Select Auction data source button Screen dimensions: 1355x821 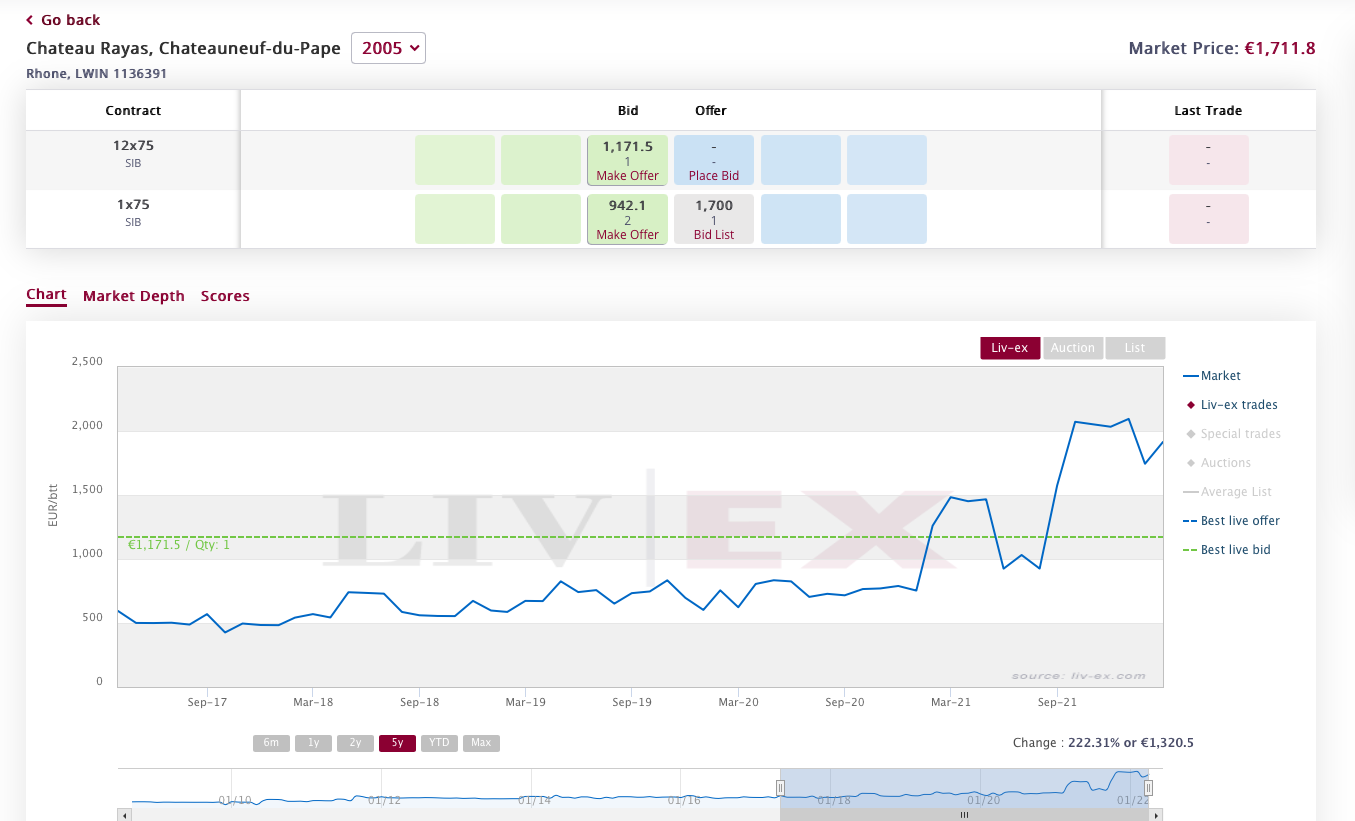1073,348
